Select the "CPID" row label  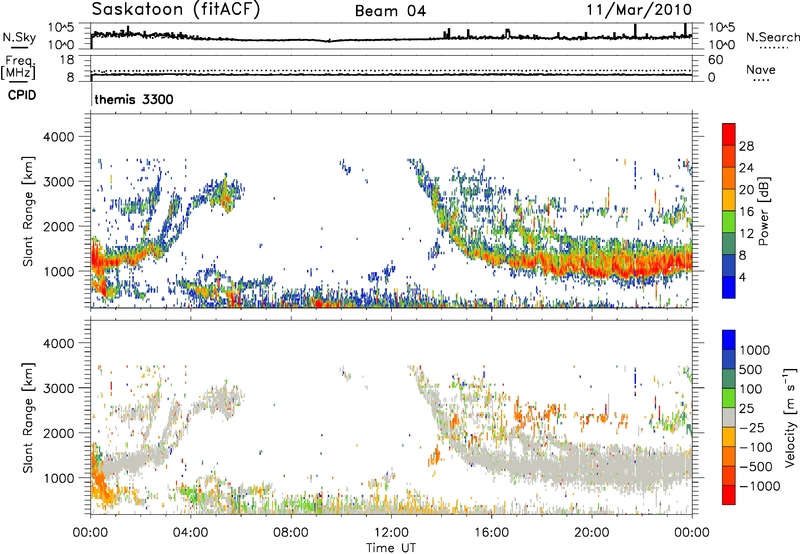pos(22,95)
